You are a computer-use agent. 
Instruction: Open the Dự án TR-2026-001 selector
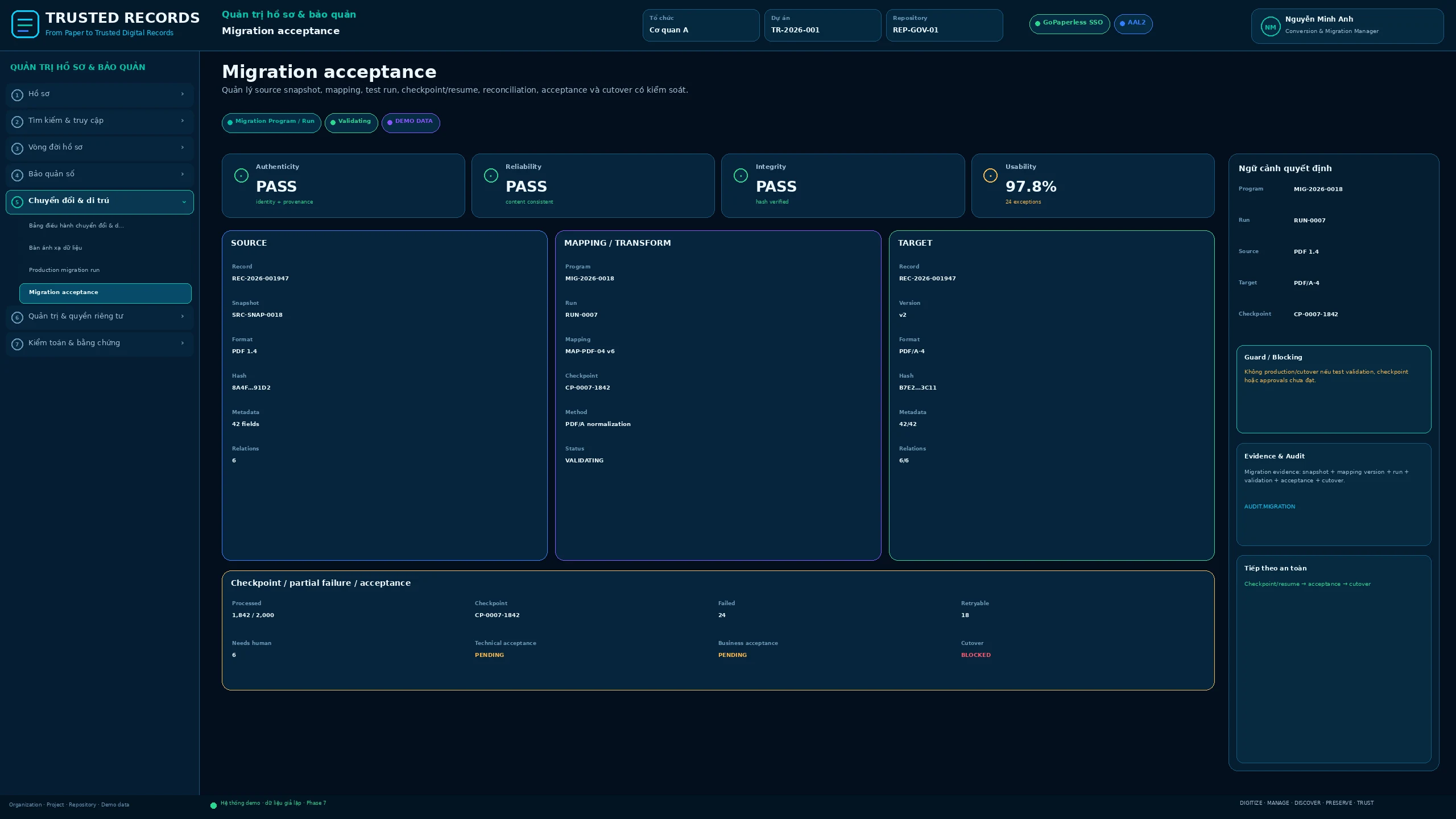point(822,25)
